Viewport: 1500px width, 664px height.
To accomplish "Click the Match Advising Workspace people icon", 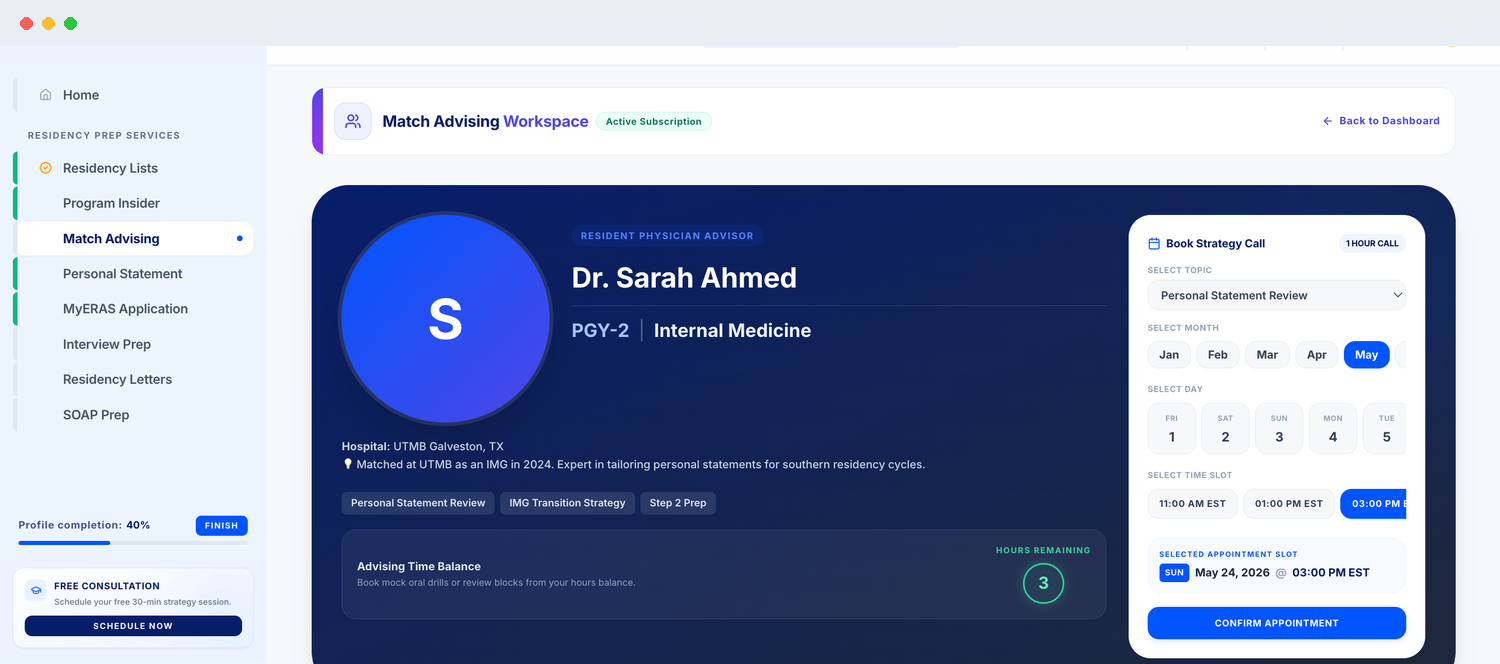I will (x=353, y=121).
